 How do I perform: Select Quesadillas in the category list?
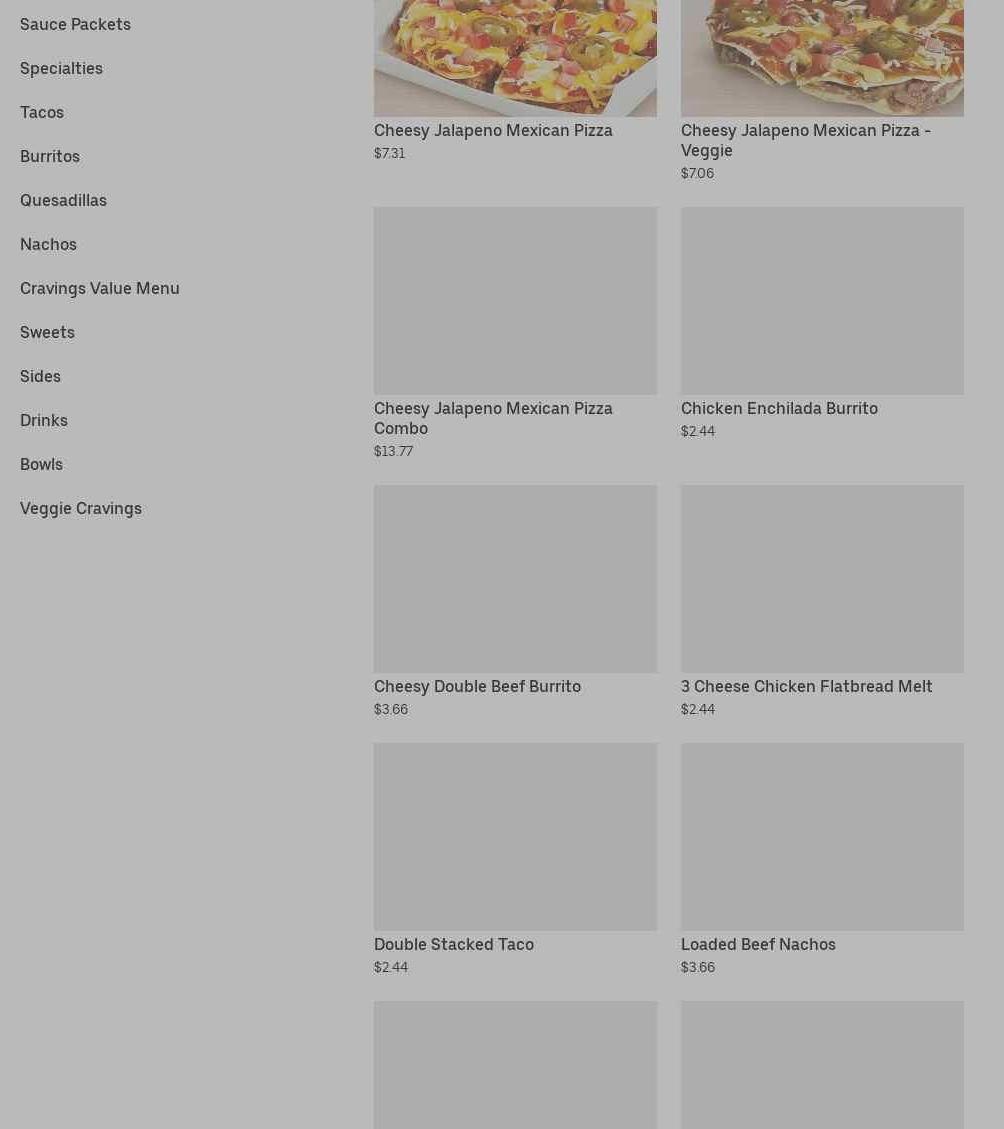tap(63, 200)
